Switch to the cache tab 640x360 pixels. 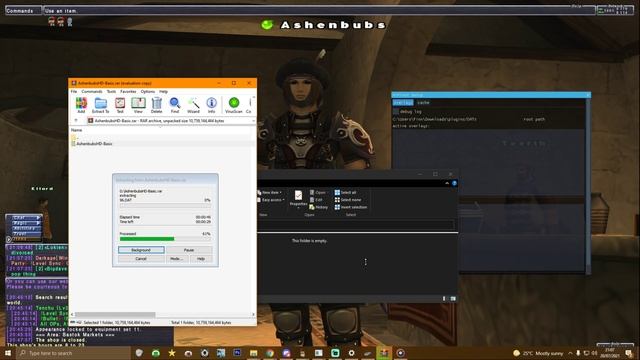pos(423,103)
